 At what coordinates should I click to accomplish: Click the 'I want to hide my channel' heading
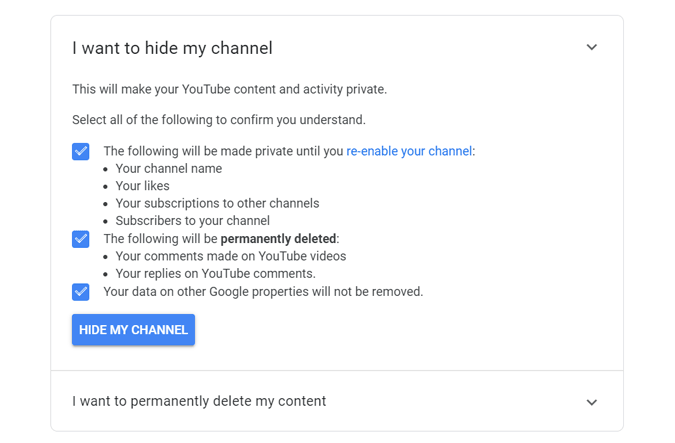(172, 48)
